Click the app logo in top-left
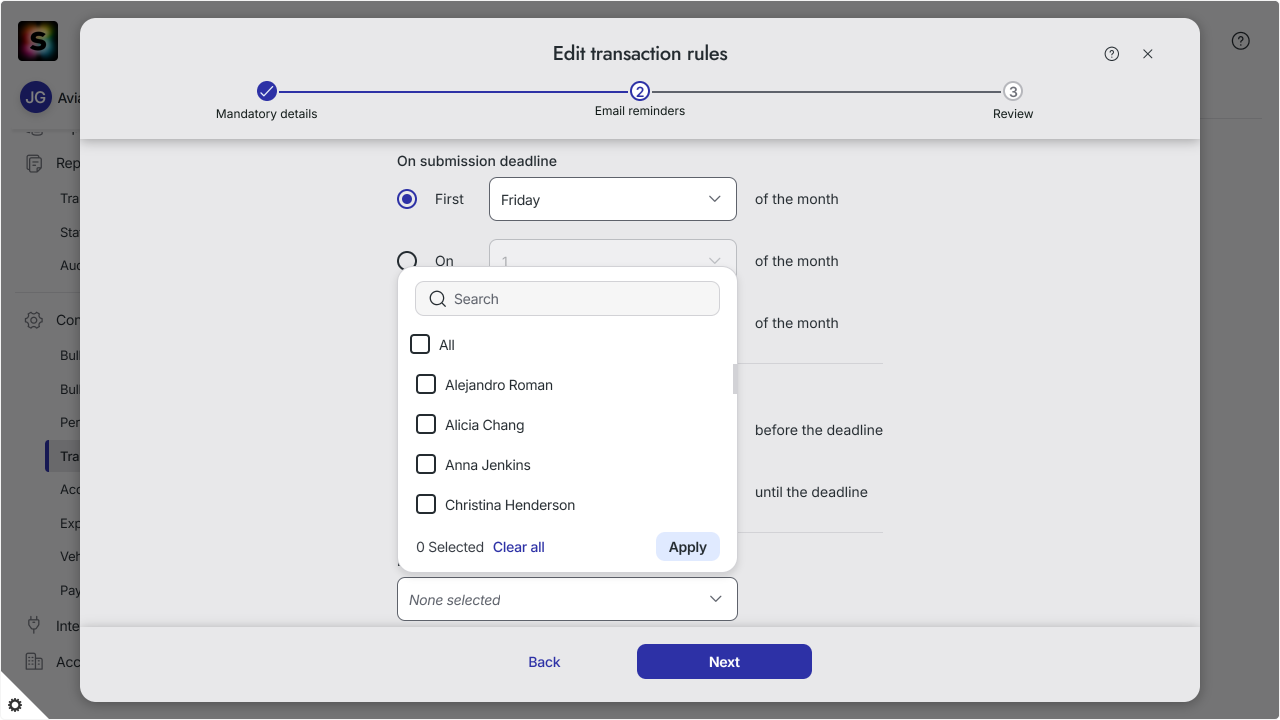Viewport: 1280px width, 720px height. pos(38,41)
